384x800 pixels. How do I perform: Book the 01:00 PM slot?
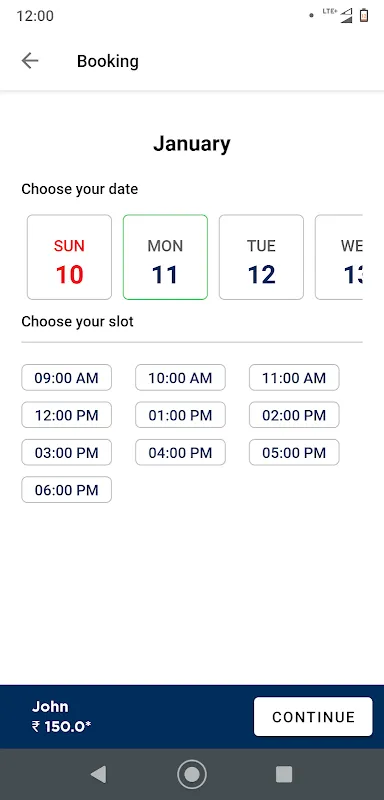[x=180, y=415]
